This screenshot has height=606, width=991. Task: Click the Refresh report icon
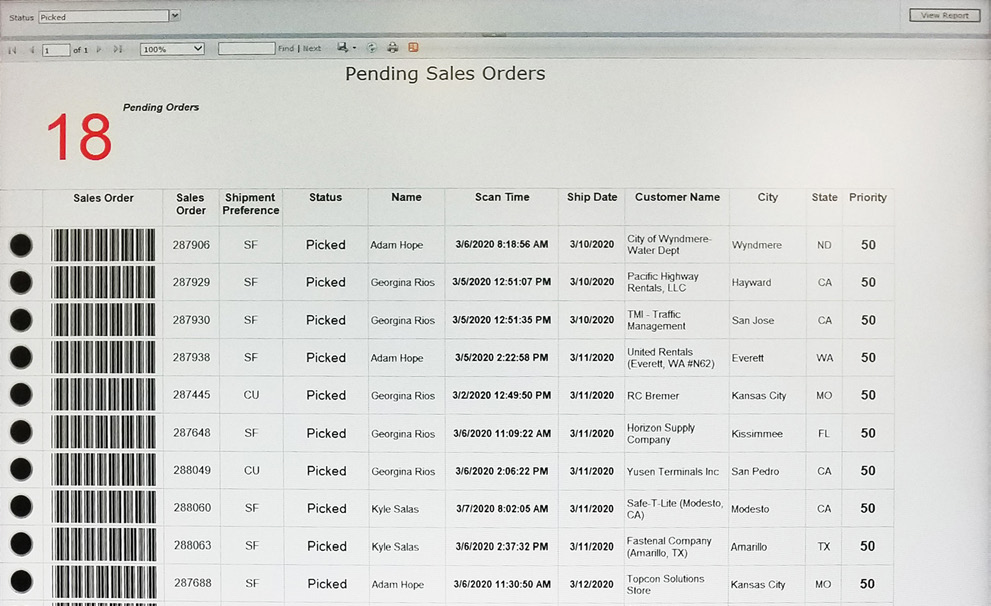pyautogui.click(x=372, y=48)
